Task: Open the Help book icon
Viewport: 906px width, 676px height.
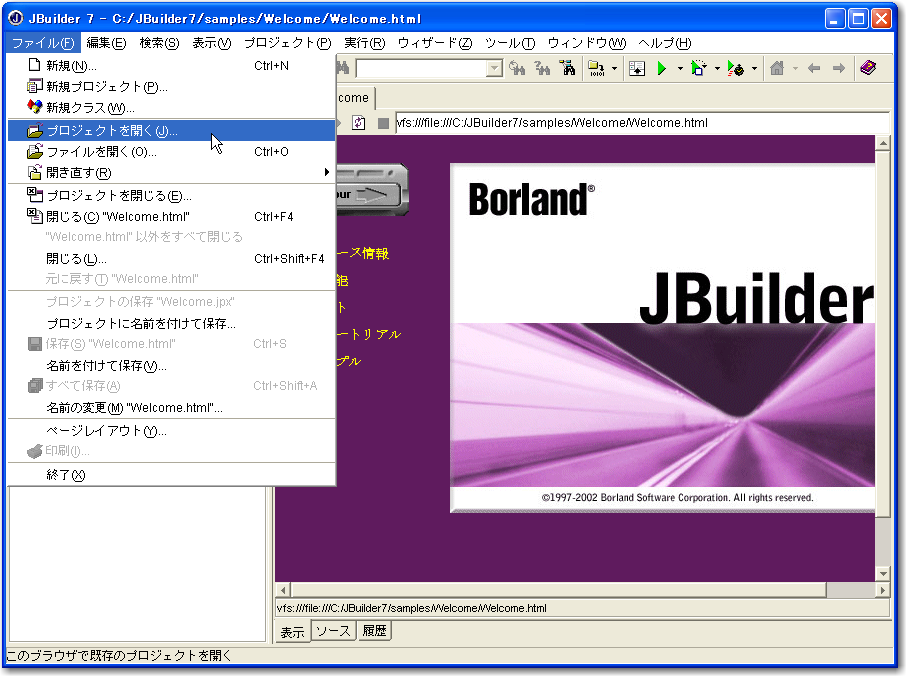Action: pyautogui.click(x=867, y=69)
